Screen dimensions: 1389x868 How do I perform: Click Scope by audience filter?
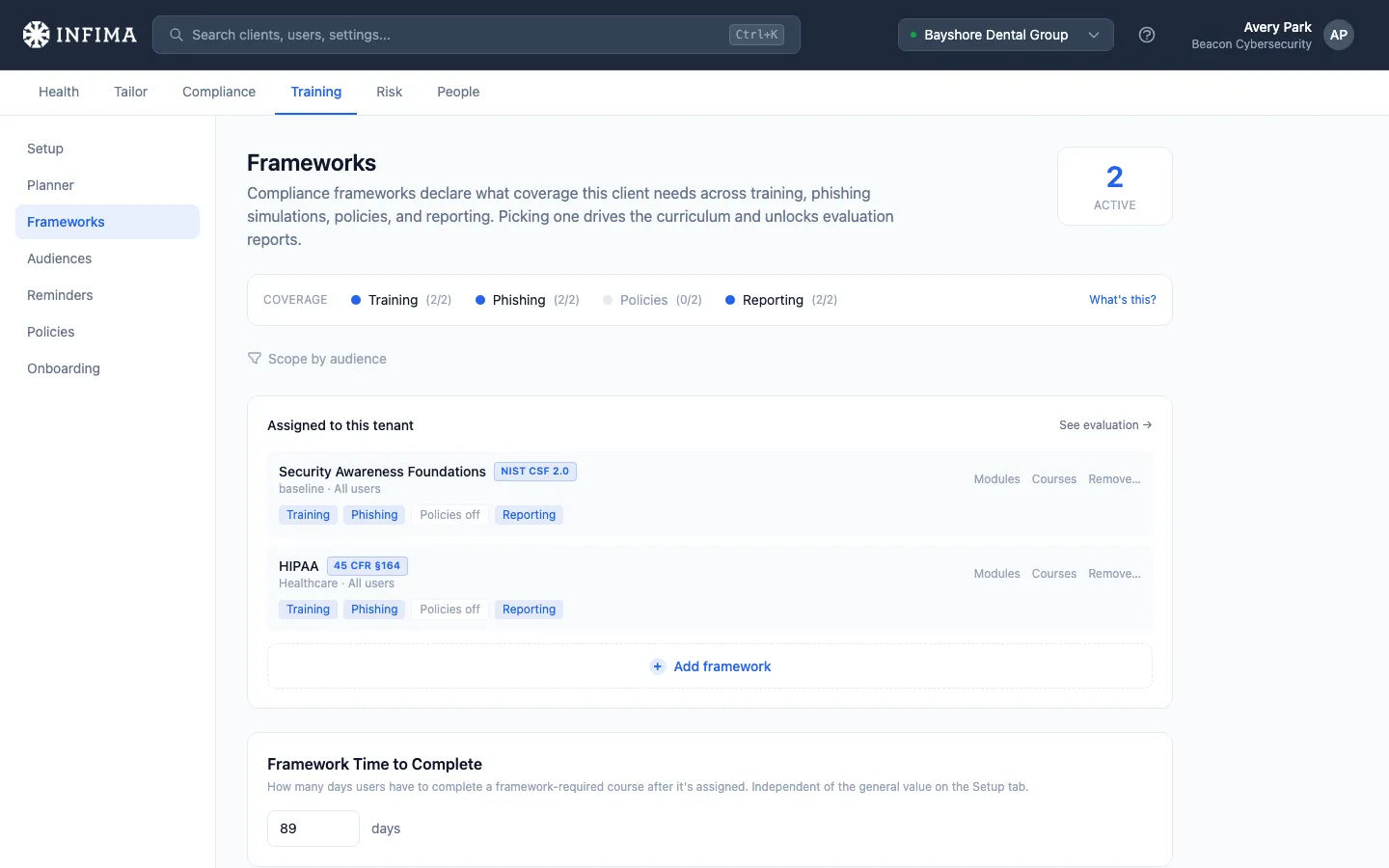(317, 359)
